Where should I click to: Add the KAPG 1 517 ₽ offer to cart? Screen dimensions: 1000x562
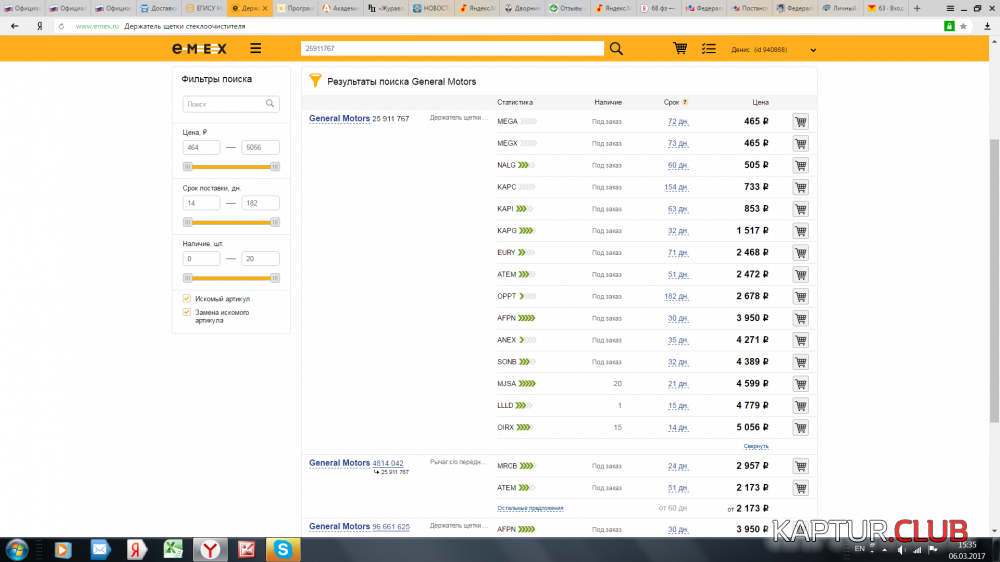(800, 231)
